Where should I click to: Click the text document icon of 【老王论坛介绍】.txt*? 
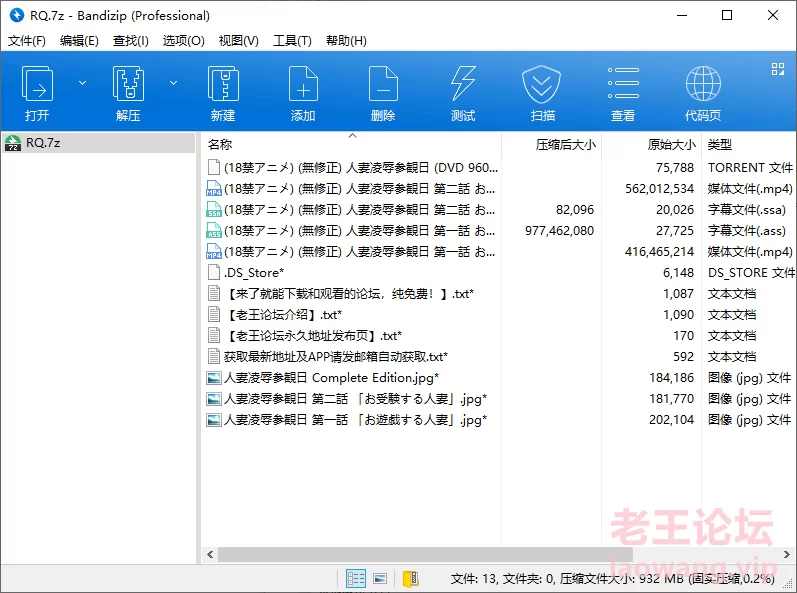click(214, 315)
